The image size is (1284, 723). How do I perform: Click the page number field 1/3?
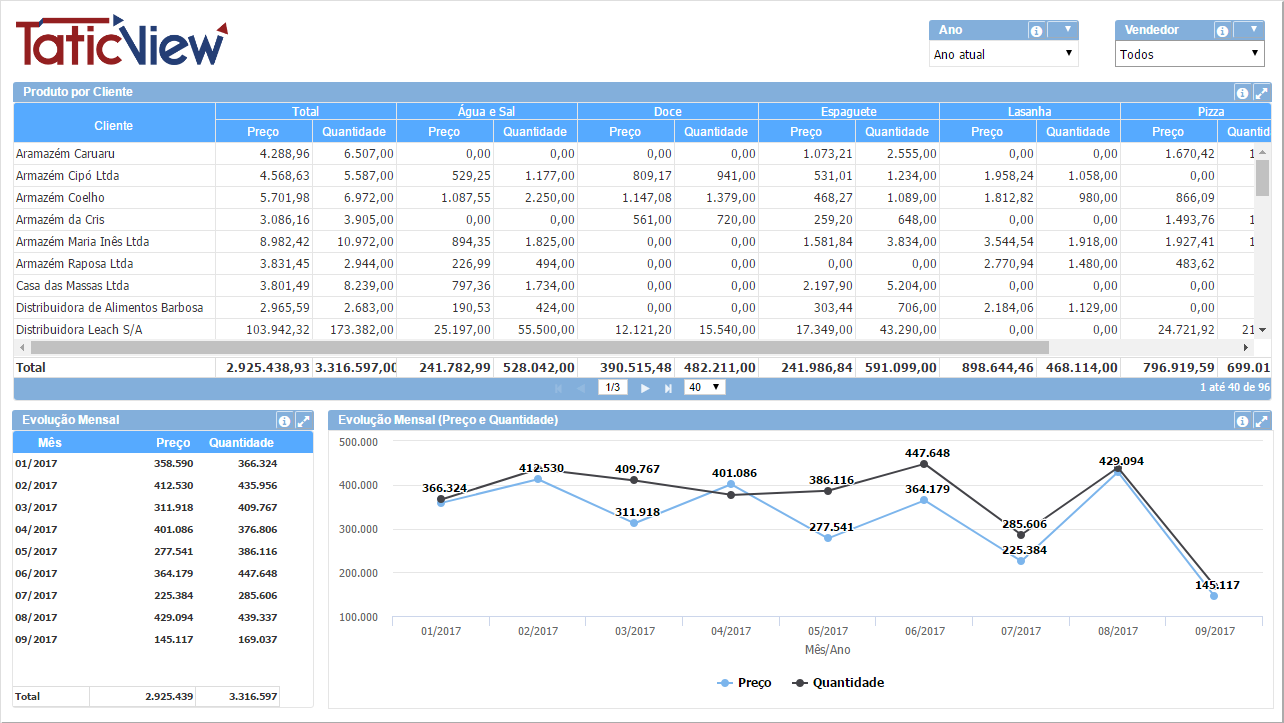click(x=612, y=387)
